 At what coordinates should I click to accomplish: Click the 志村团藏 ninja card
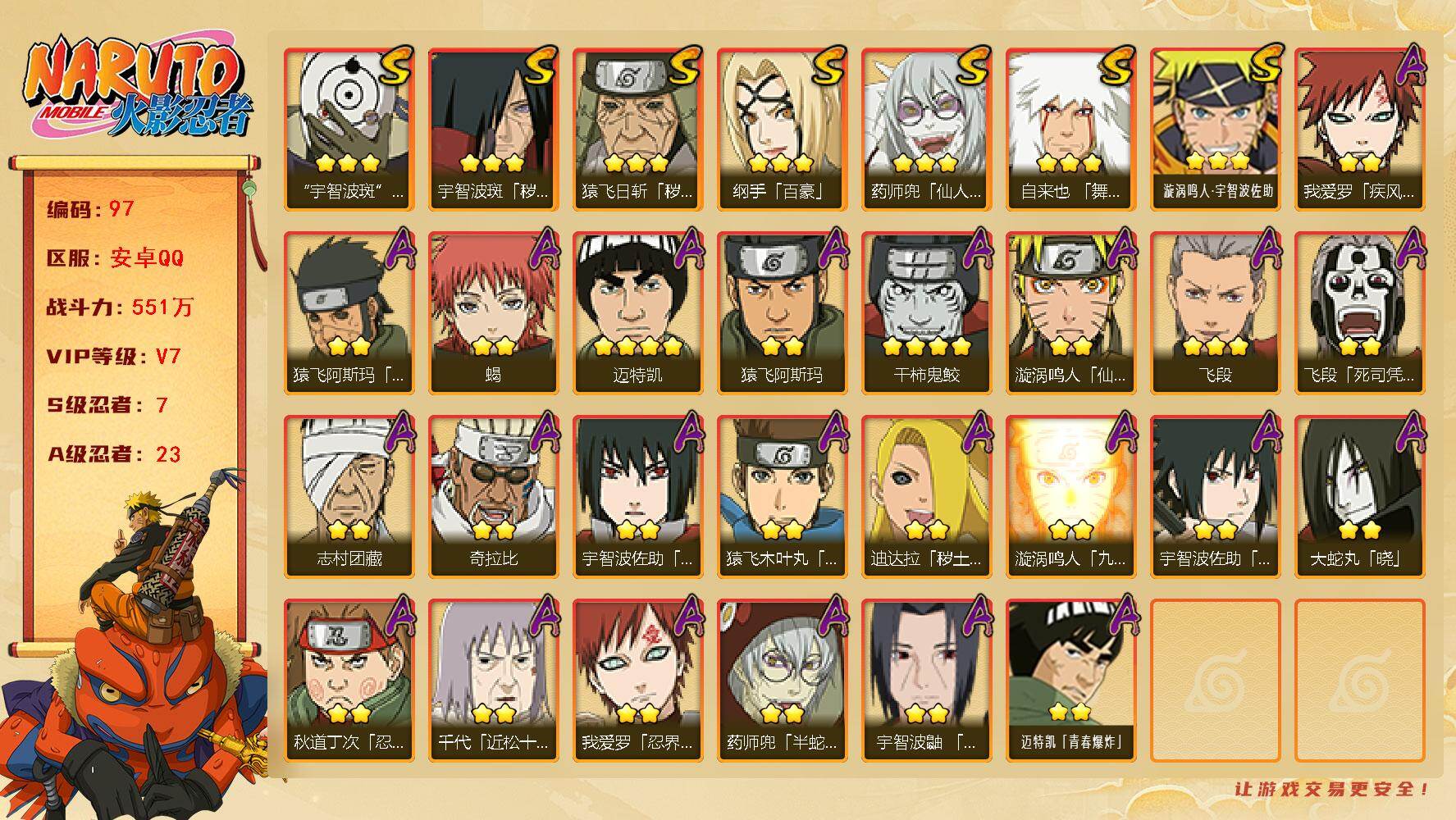tap(349, 496)
